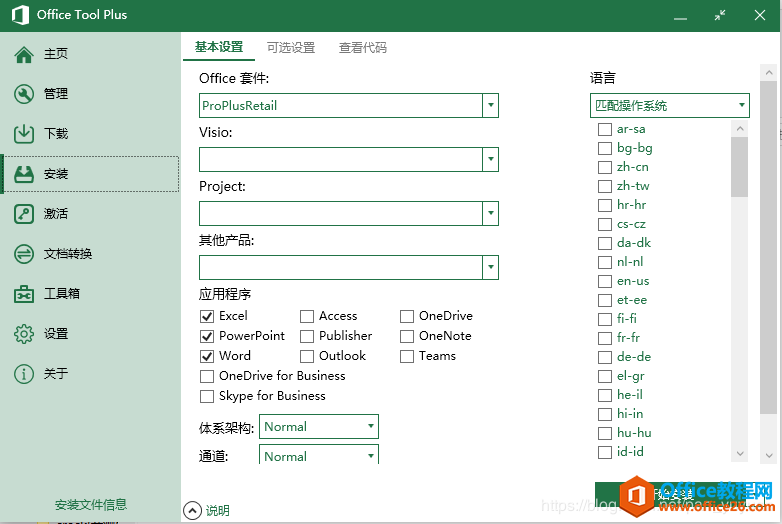Viewport: 782px width, 524px height.
Task: Click language list scrollbar thumb
Action: coord(740,167)
